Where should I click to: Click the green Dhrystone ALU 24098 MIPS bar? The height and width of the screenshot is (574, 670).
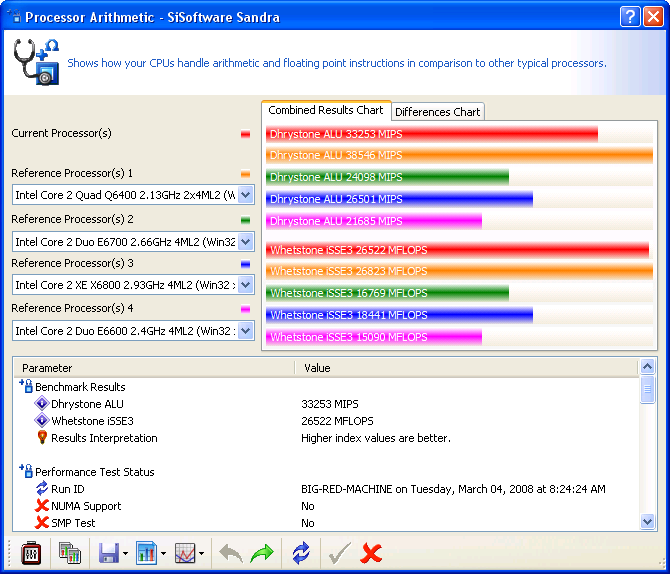[x=387, y=177]
